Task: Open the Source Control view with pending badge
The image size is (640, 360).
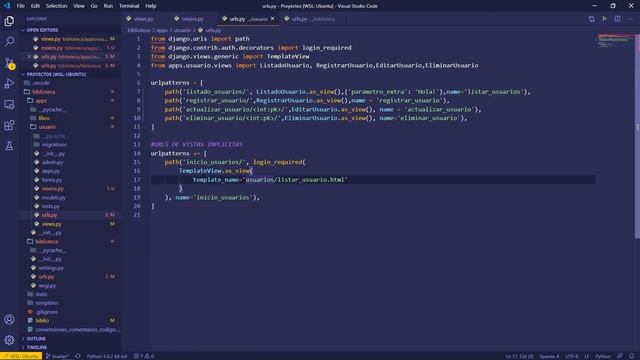Action: pos(9,63)
